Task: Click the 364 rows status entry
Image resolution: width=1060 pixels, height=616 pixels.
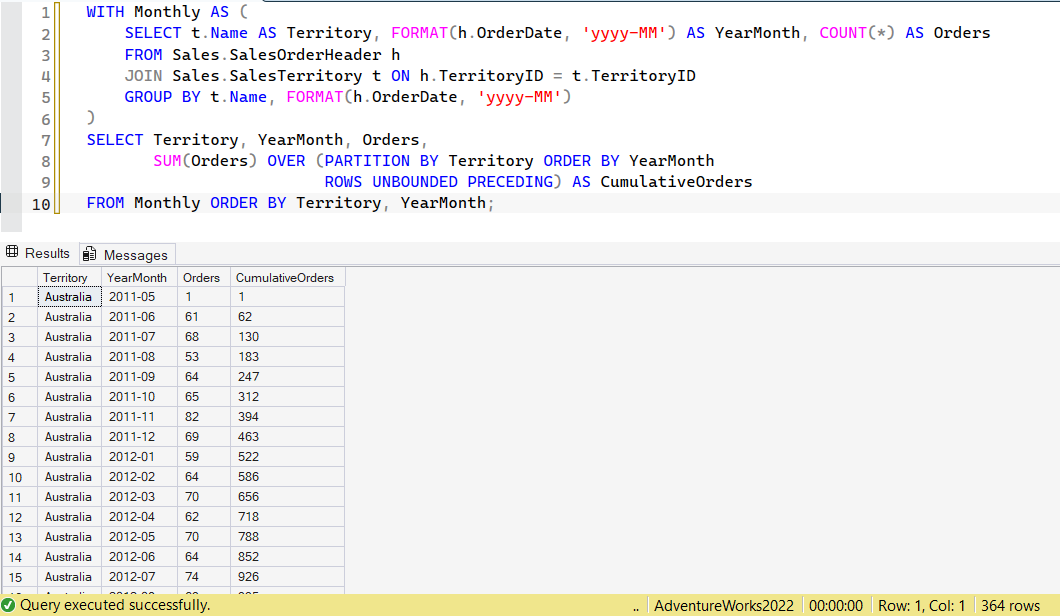Action: click(x=1010, y=606)
